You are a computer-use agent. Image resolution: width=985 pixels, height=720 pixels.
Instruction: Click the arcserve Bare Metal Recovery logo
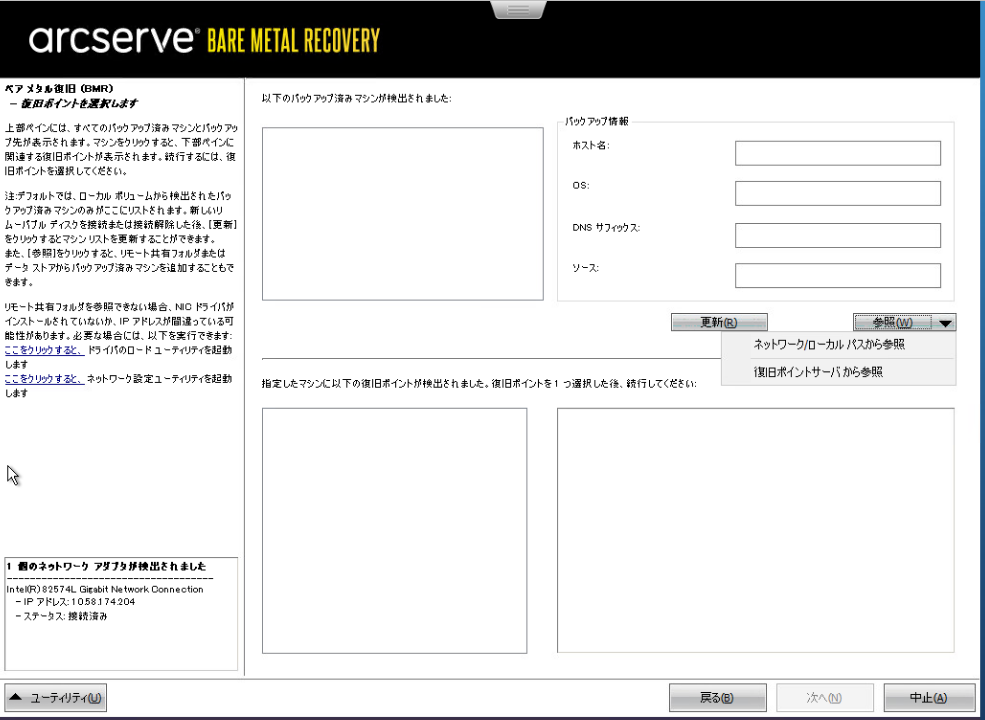tap(205, 40)
